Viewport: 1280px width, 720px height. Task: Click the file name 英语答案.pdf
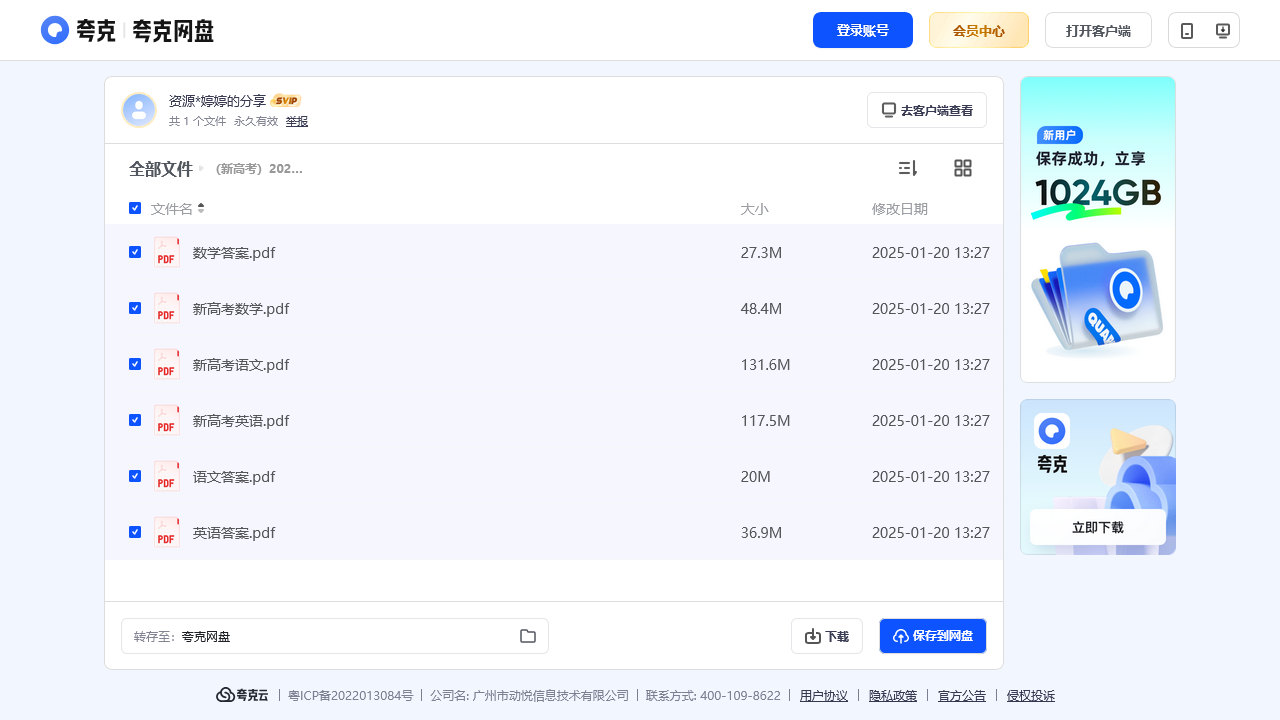tap(234, 533)
